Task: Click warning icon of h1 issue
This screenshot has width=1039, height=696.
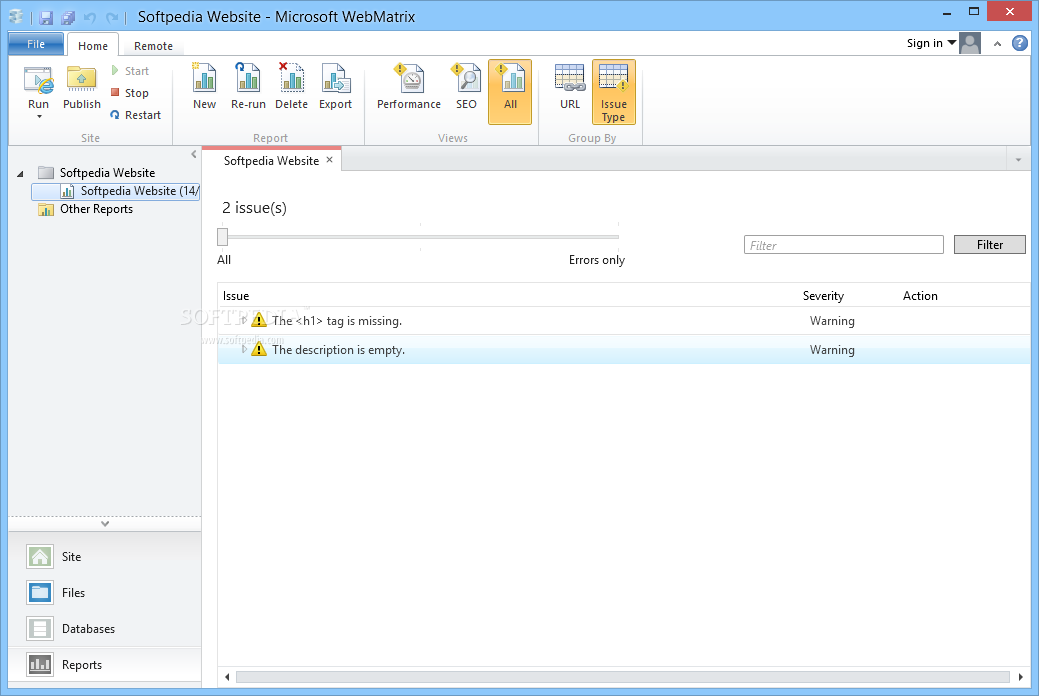Action: click(x=259, y=320)
